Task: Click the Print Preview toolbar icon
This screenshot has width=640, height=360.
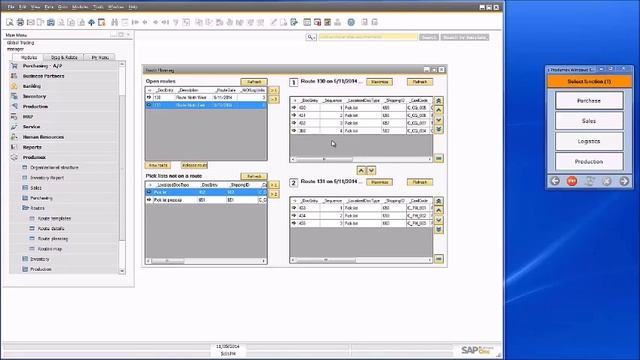Action: 10,22
